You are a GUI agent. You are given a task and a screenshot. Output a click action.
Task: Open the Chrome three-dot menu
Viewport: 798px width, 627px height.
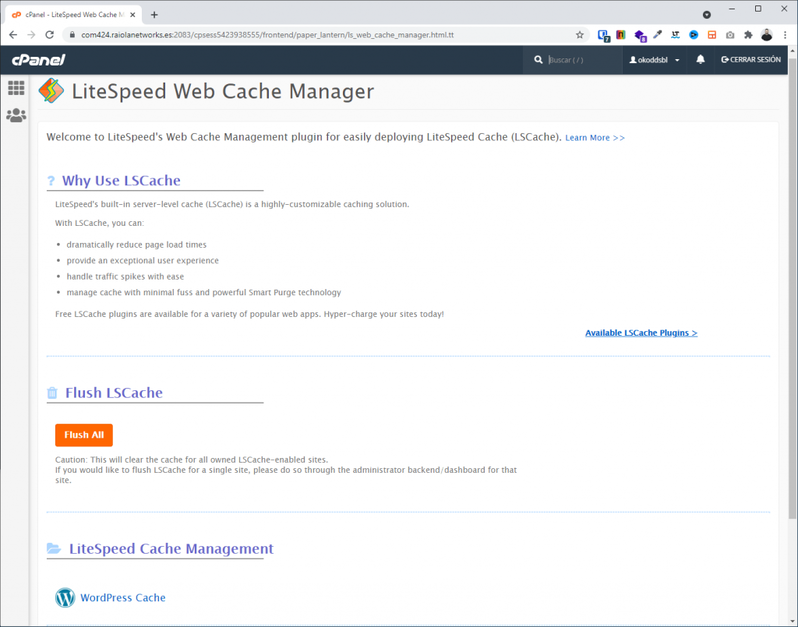pyautogui.click(x=785, y=35)
